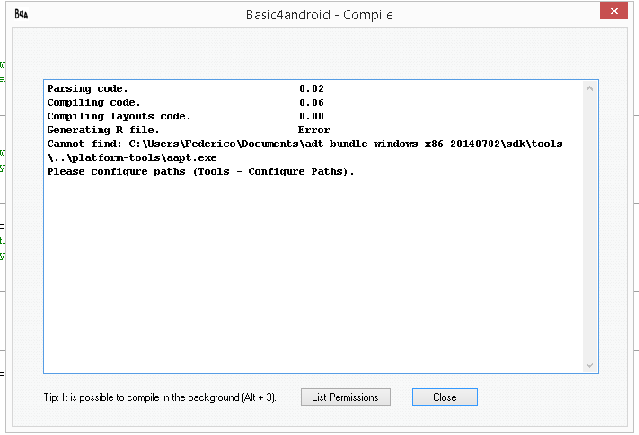Screen dimensions: 639x435
Task: Click the 0.02 timing value
Action: click(x=311, y=88)
